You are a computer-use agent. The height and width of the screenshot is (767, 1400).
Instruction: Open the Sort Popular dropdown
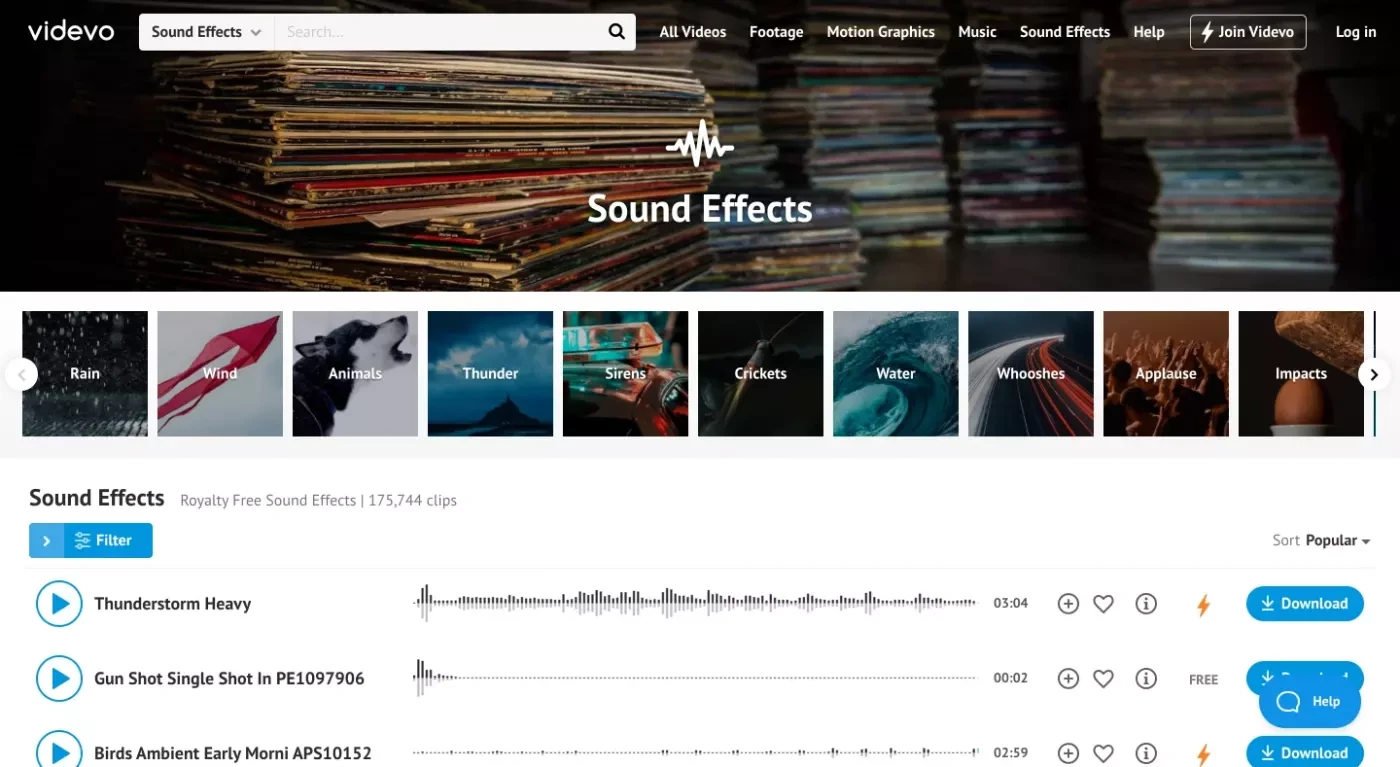pyautogui.click(x=1321, y=540)
